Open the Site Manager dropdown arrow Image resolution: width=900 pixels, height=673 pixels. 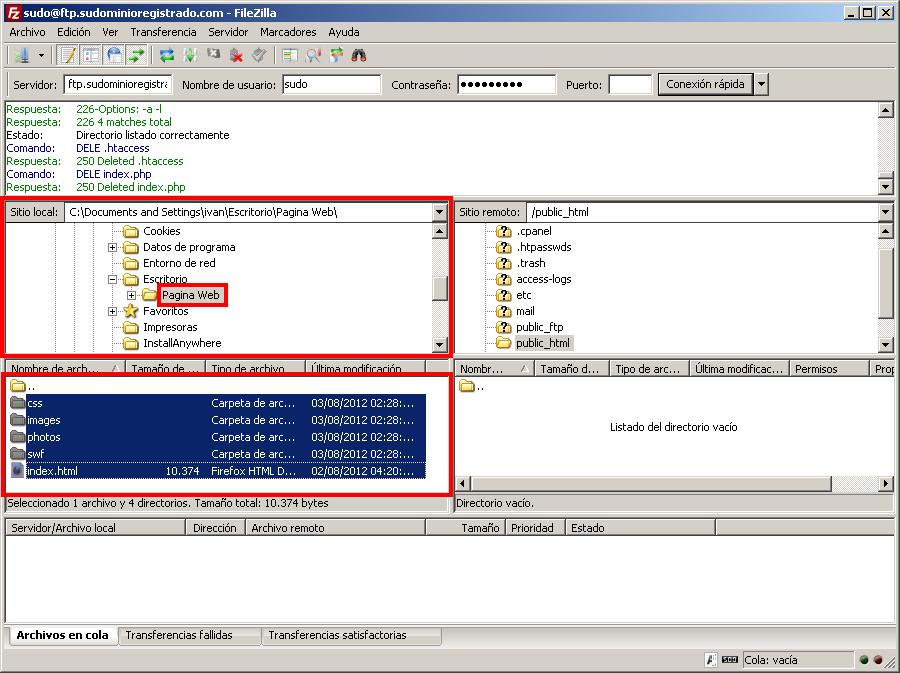click(41, 56)
